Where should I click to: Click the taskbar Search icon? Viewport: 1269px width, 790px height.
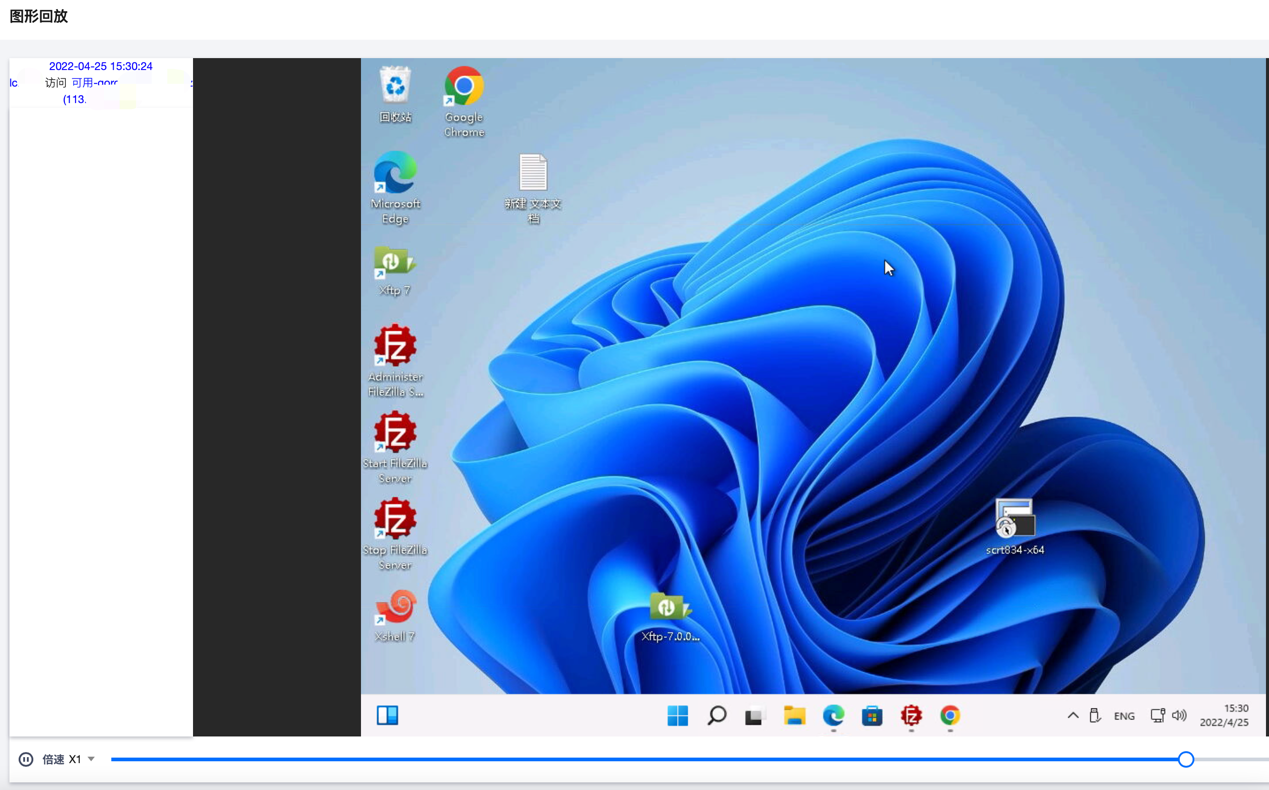717,715
